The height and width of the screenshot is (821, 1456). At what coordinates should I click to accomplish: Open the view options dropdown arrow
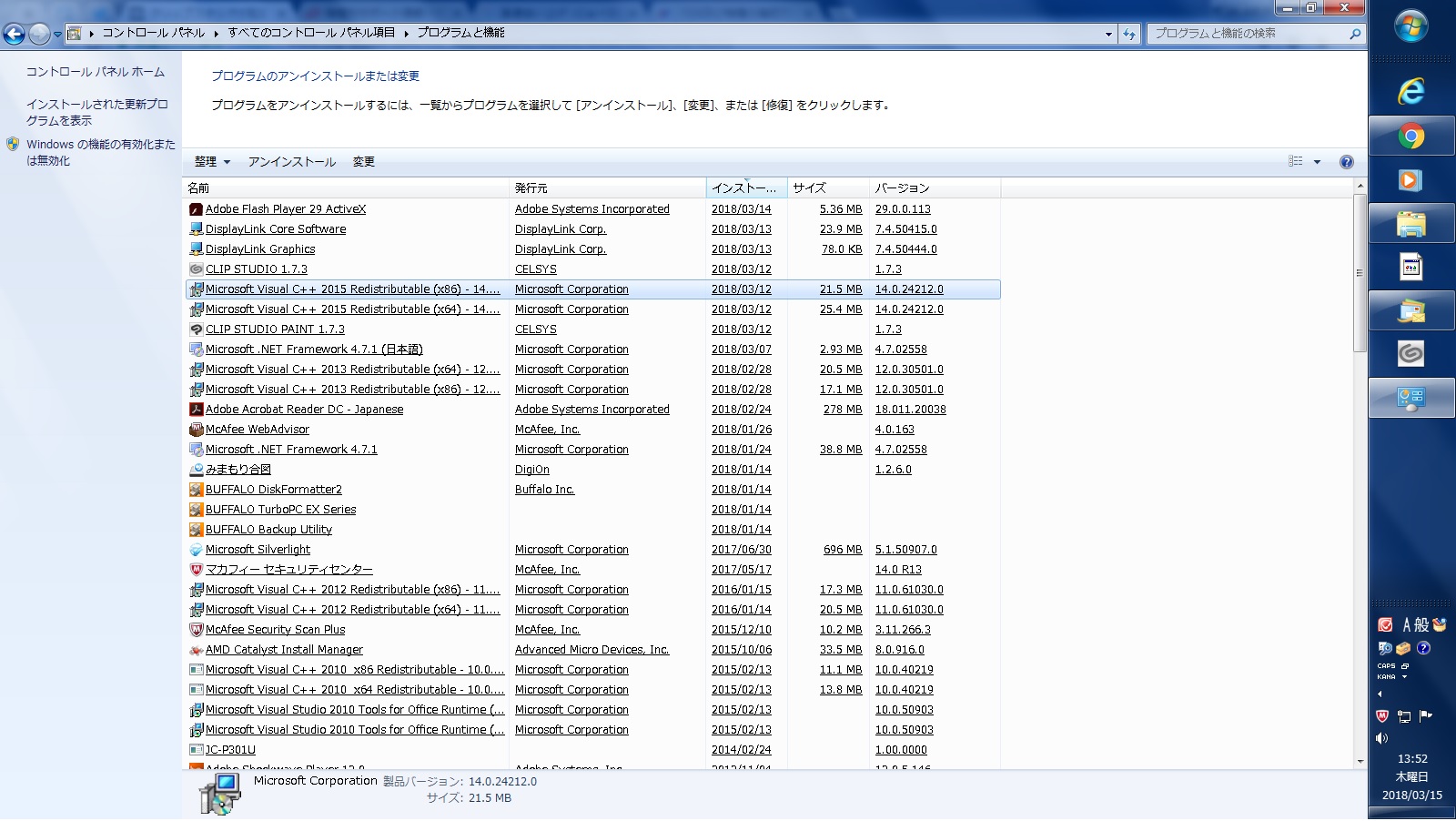click(1317, 162)
